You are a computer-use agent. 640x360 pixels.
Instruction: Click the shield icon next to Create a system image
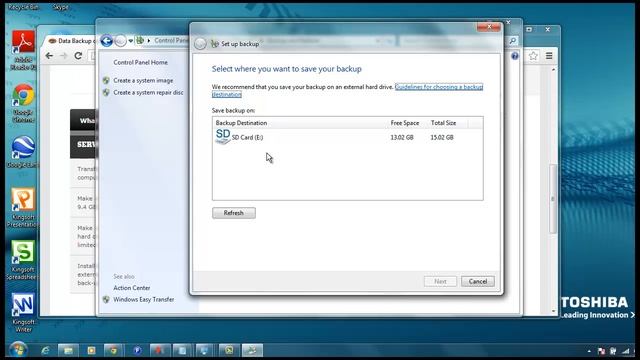pos(106,80)
